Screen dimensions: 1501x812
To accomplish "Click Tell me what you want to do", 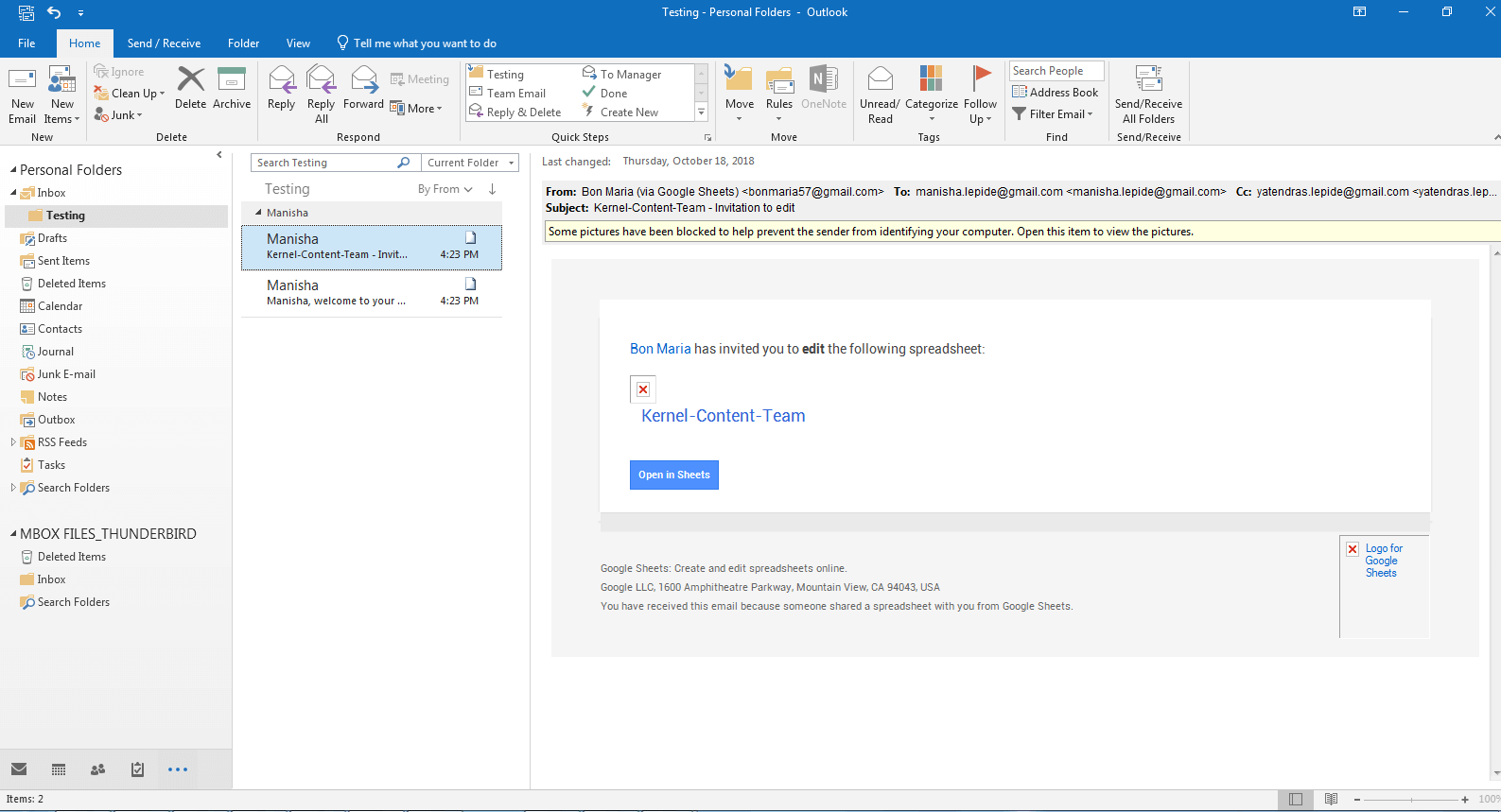I will tap(416, 43).
